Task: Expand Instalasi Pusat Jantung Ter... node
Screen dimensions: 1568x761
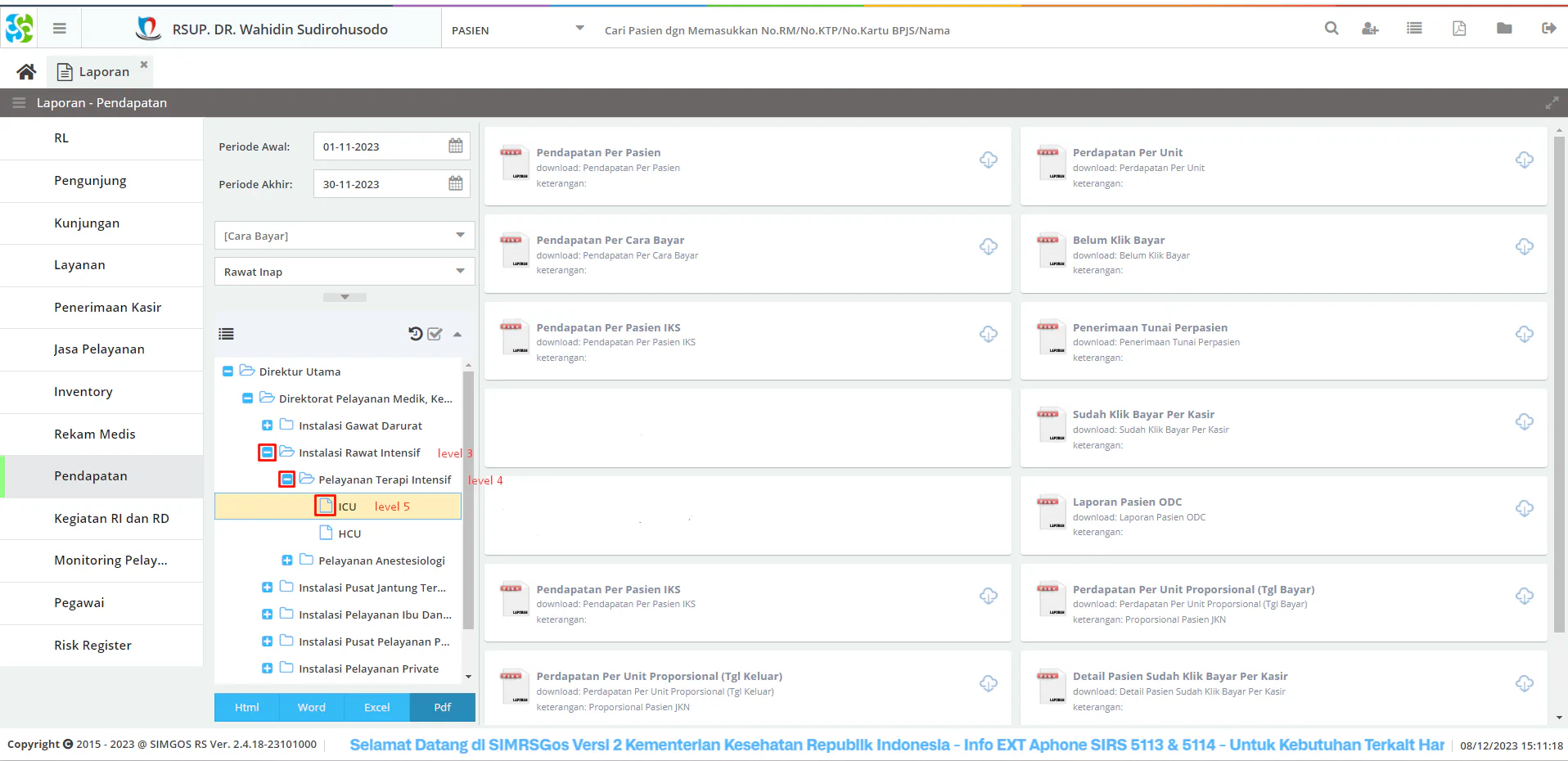Action: click(x=267, y=588)
